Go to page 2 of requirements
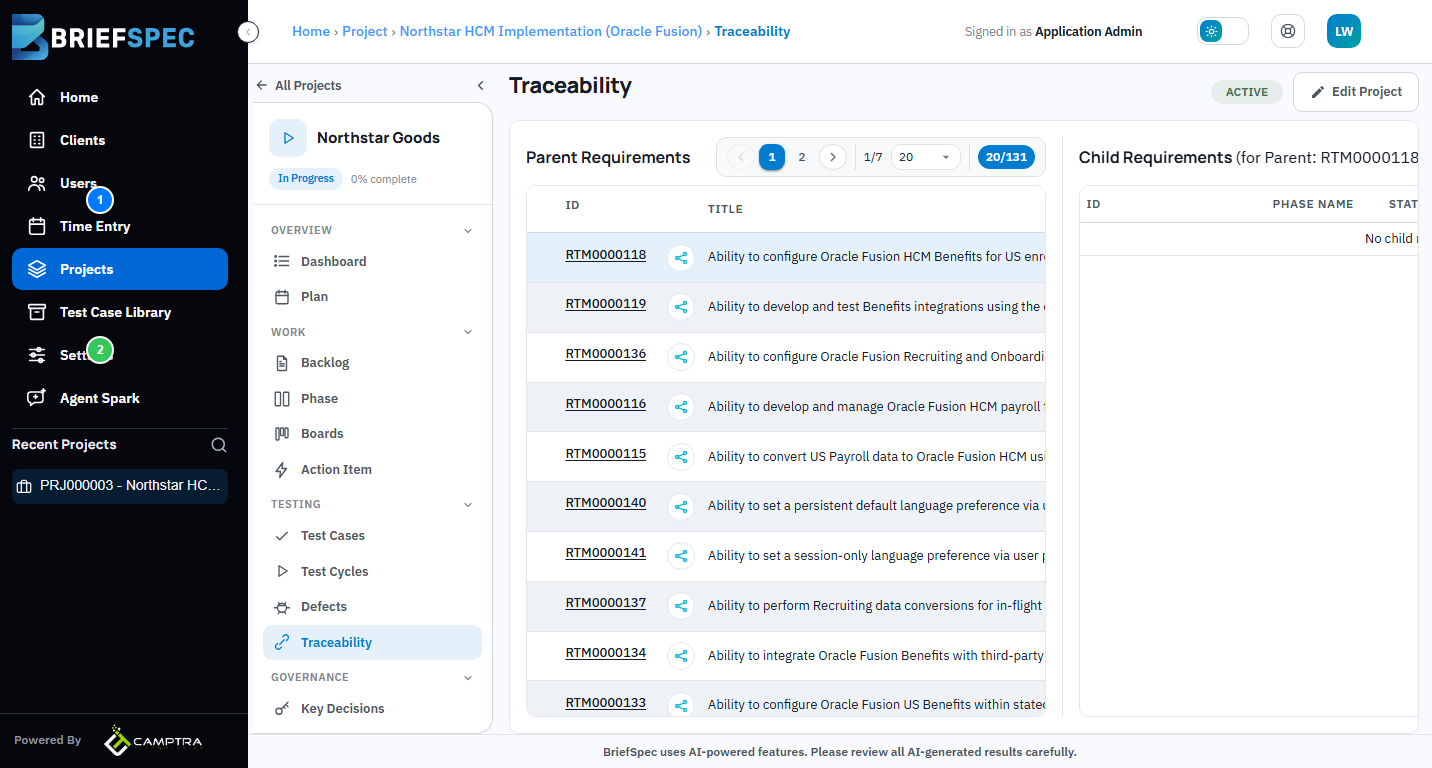 (x=802, y=157)
